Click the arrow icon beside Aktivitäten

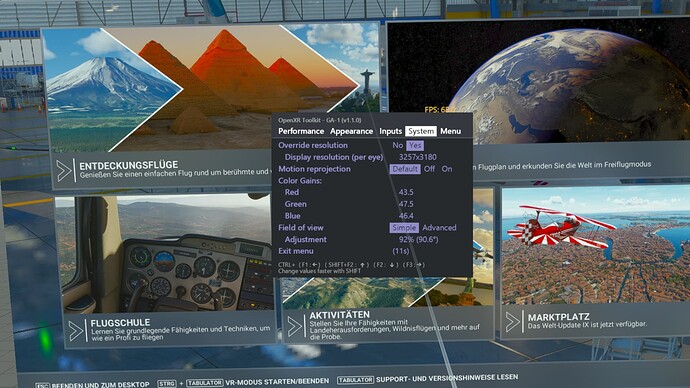(x=295, y=327)
